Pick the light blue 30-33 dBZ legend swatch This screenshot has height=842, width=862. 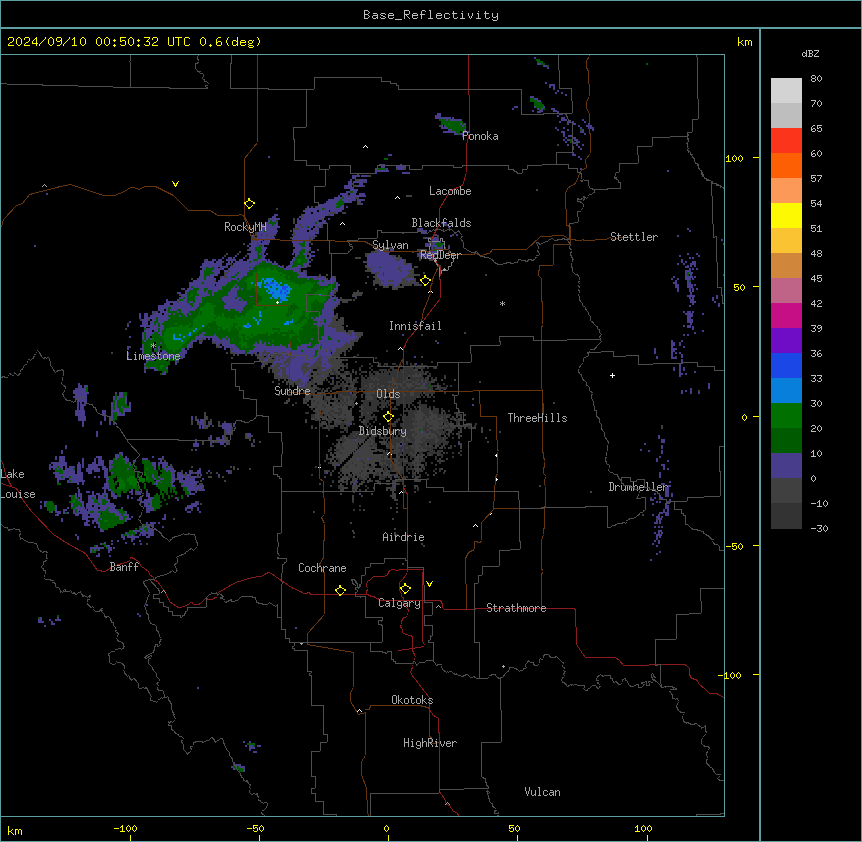pos(786,390)
